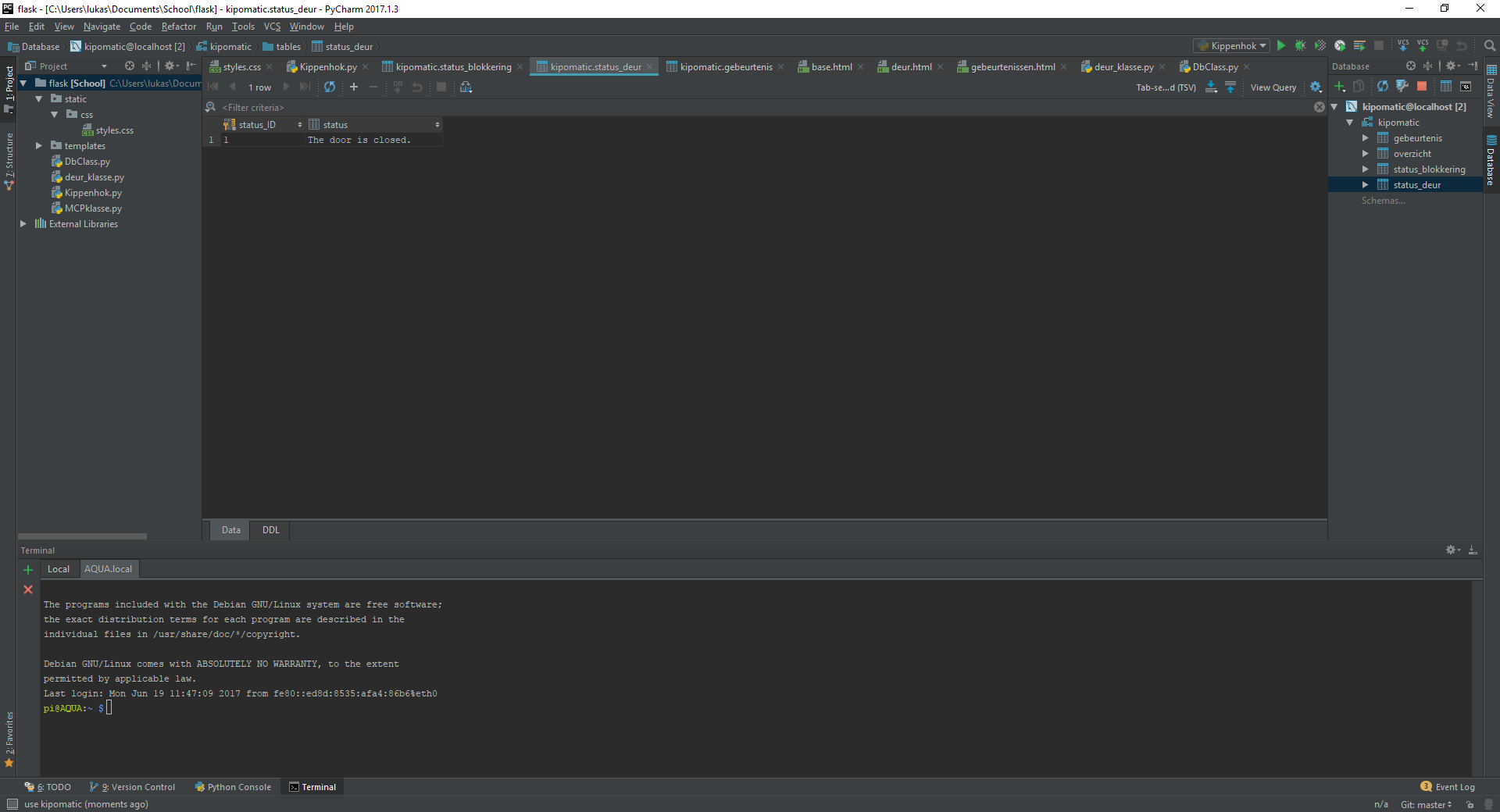
Task: Open the Project view selector dropdown
Action: click(66, 66)
